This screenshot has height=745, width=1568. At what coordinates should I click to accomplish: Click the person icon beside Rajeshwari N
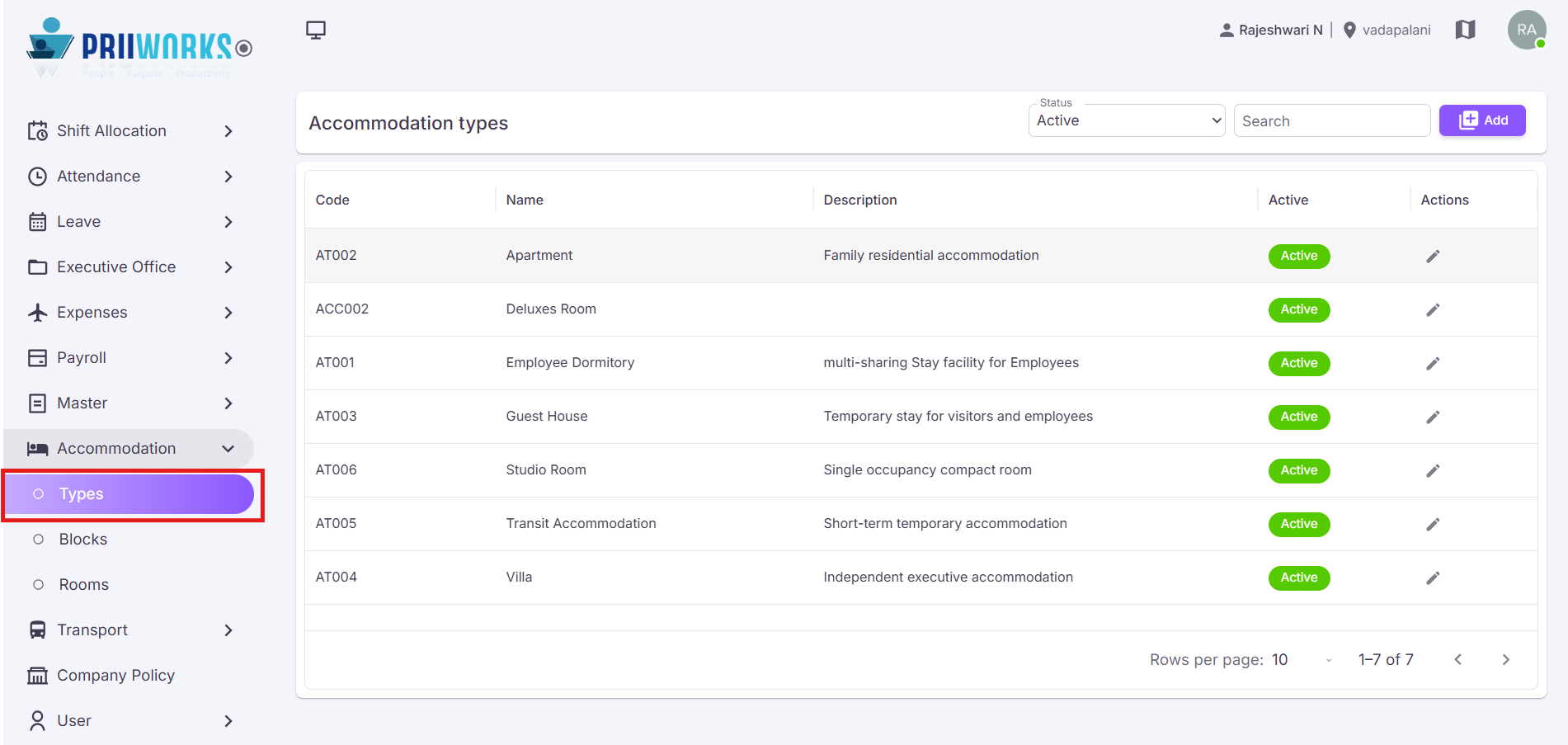click(1227, 31)
